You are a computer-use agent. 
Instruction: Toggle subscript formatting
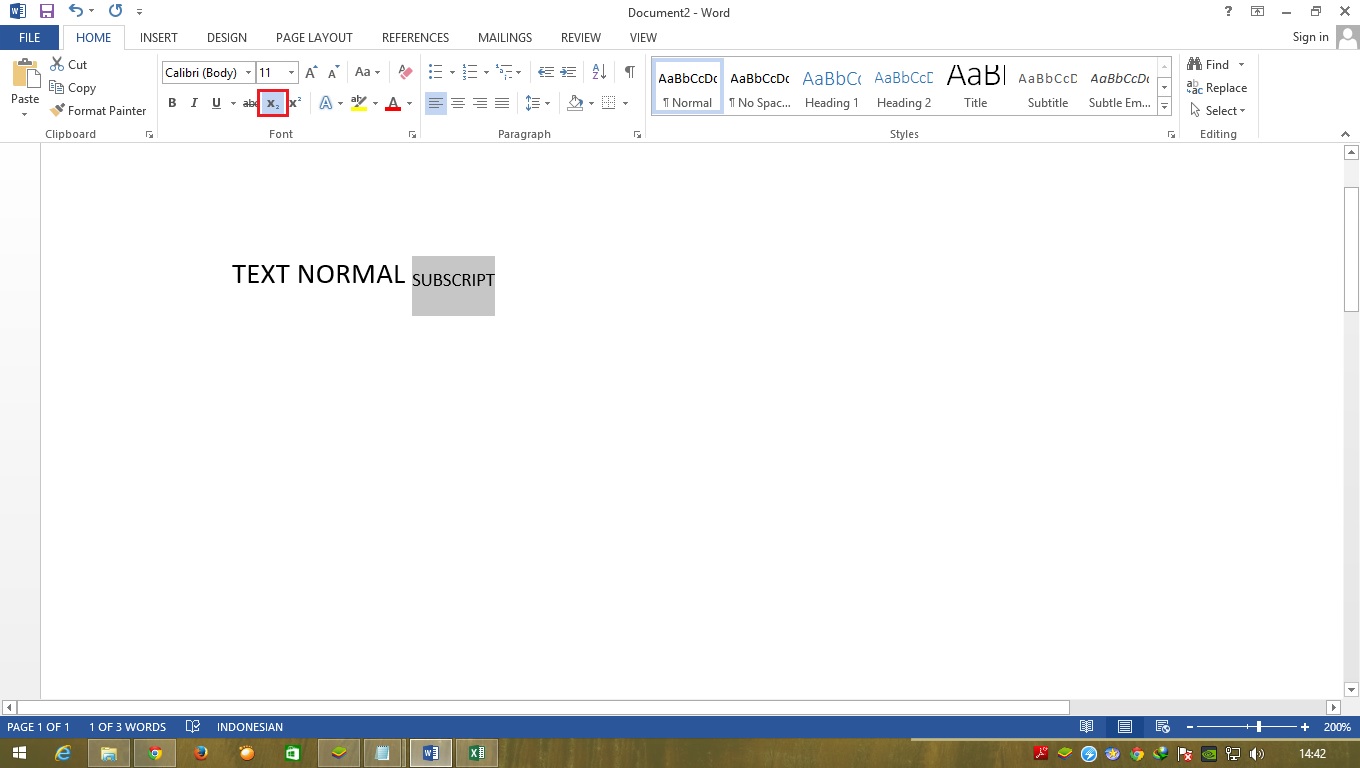click(272, 103)
